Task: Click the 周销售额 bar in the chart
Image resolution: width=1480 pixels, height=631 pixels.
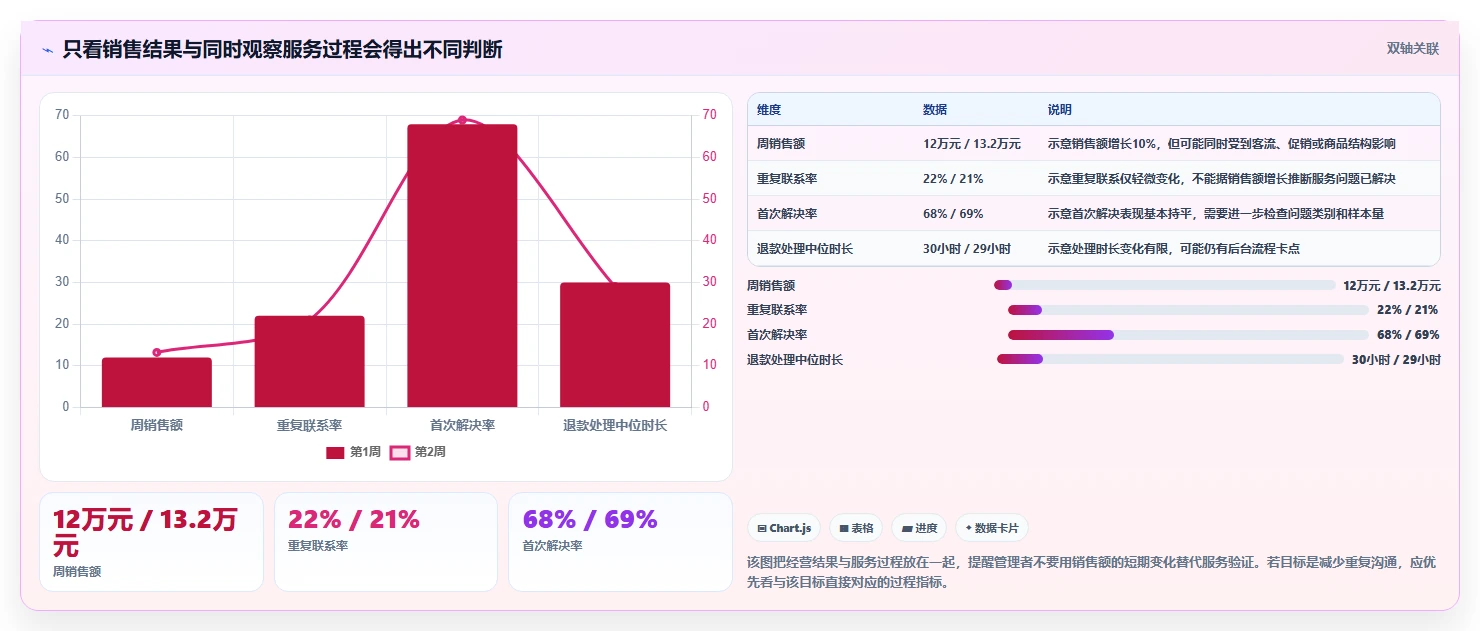Action: pos(157,382)
